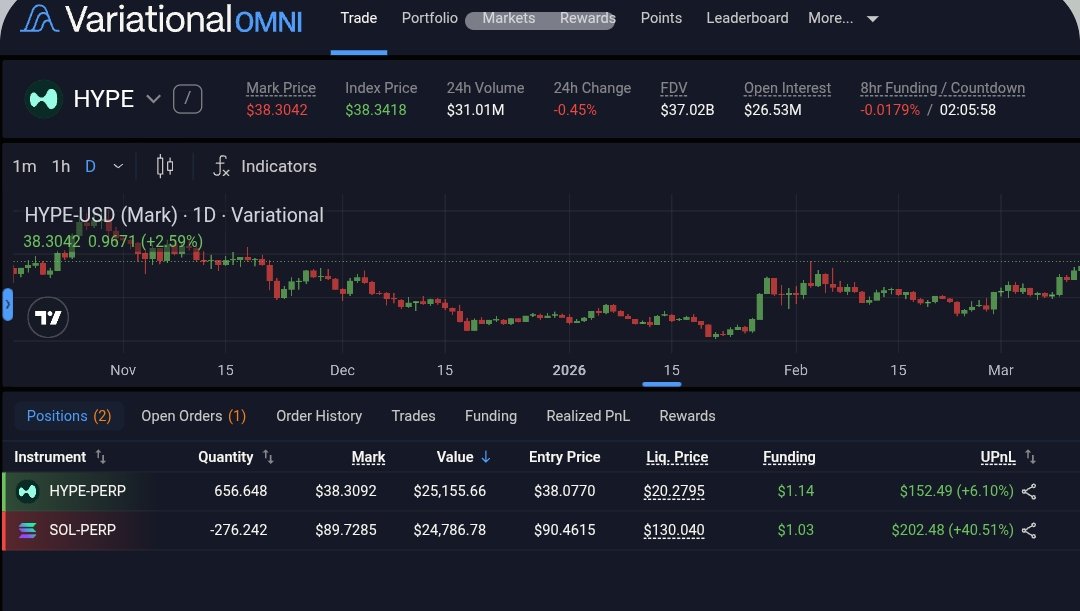Click SOL-PERP entry price $90.4615
The image size is (1080, 611).
tap(565, 530)
